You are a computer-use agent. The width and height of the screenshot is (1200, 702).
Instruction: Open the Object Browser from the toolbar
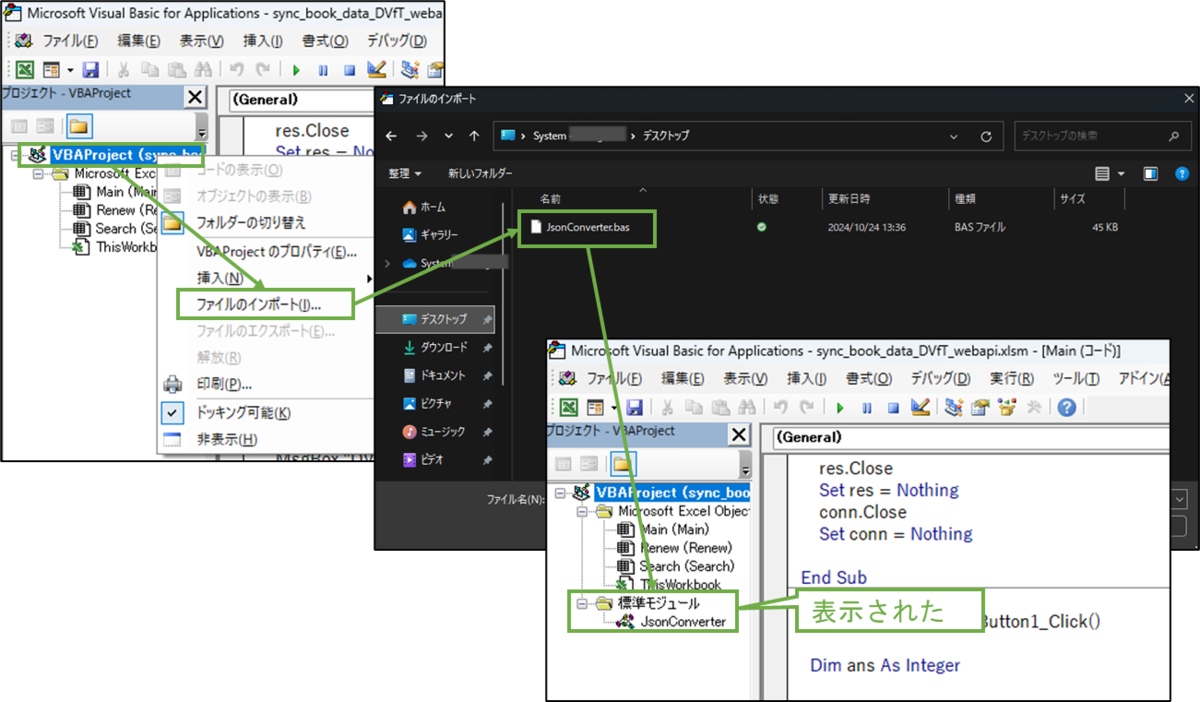(x=1007, y=405)
